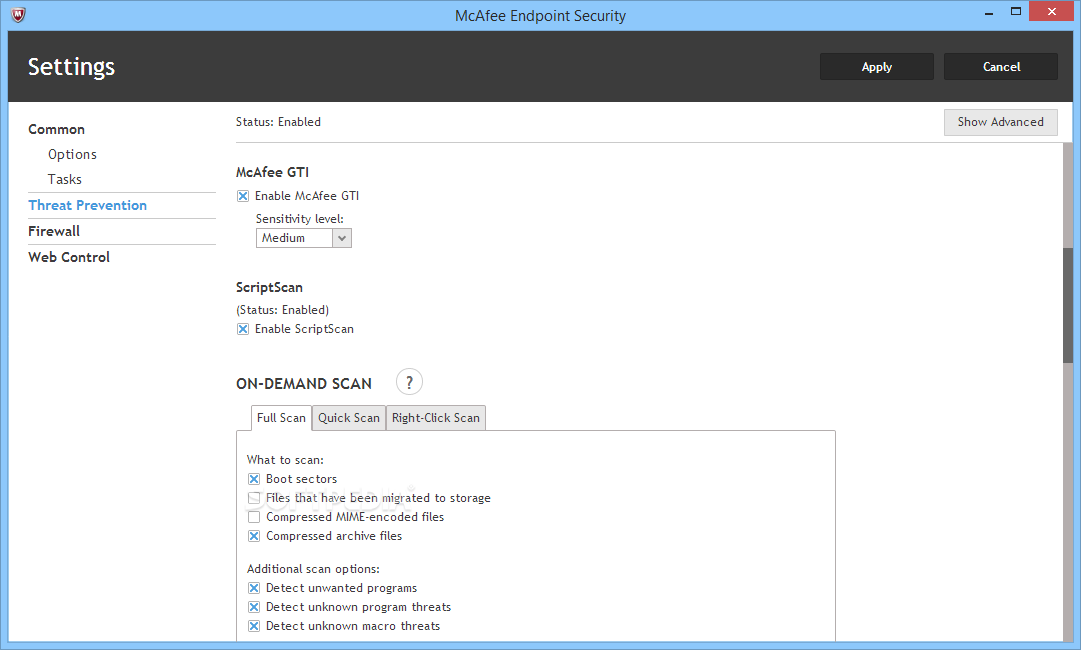Open the Firewall settings section

pos(54,232)
